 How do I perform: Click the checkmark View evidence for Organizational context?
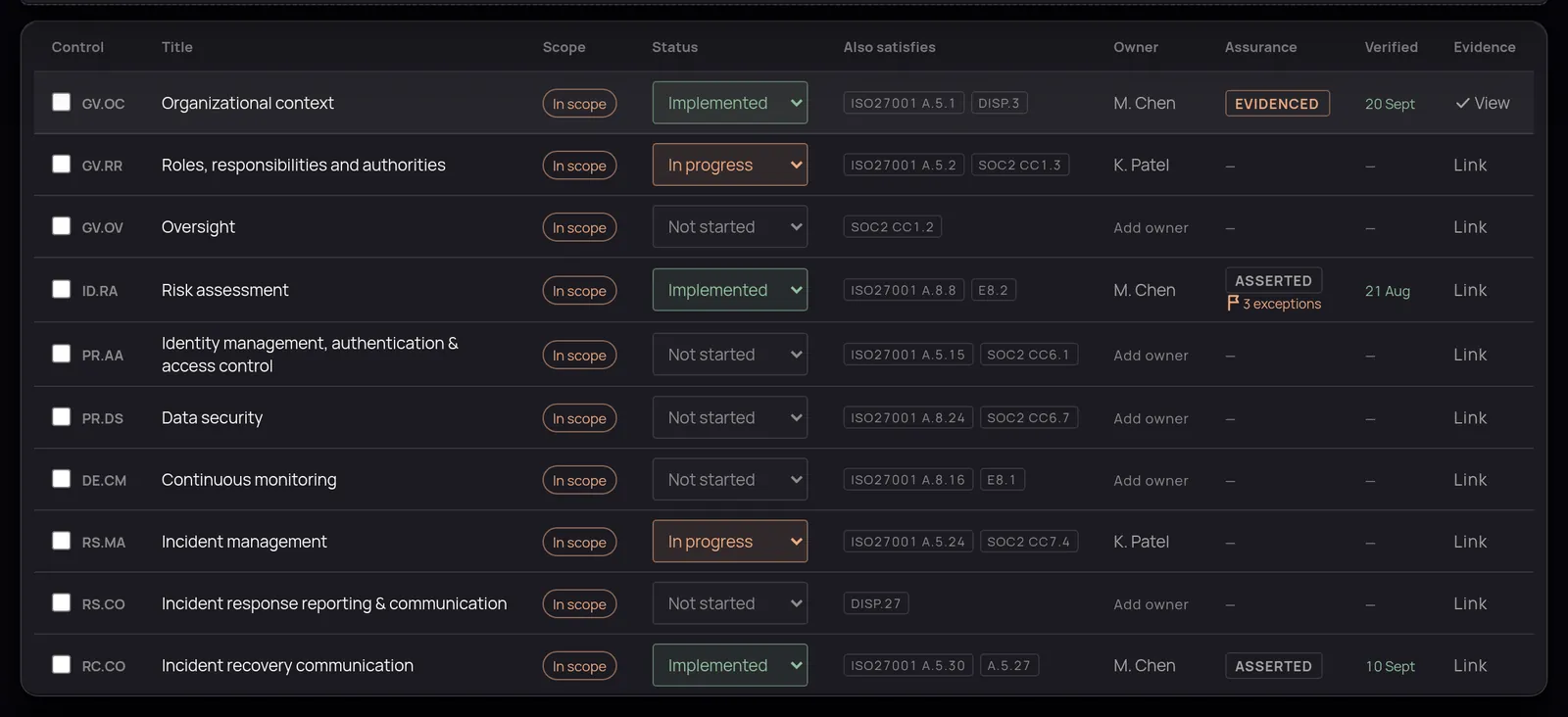1482,103
